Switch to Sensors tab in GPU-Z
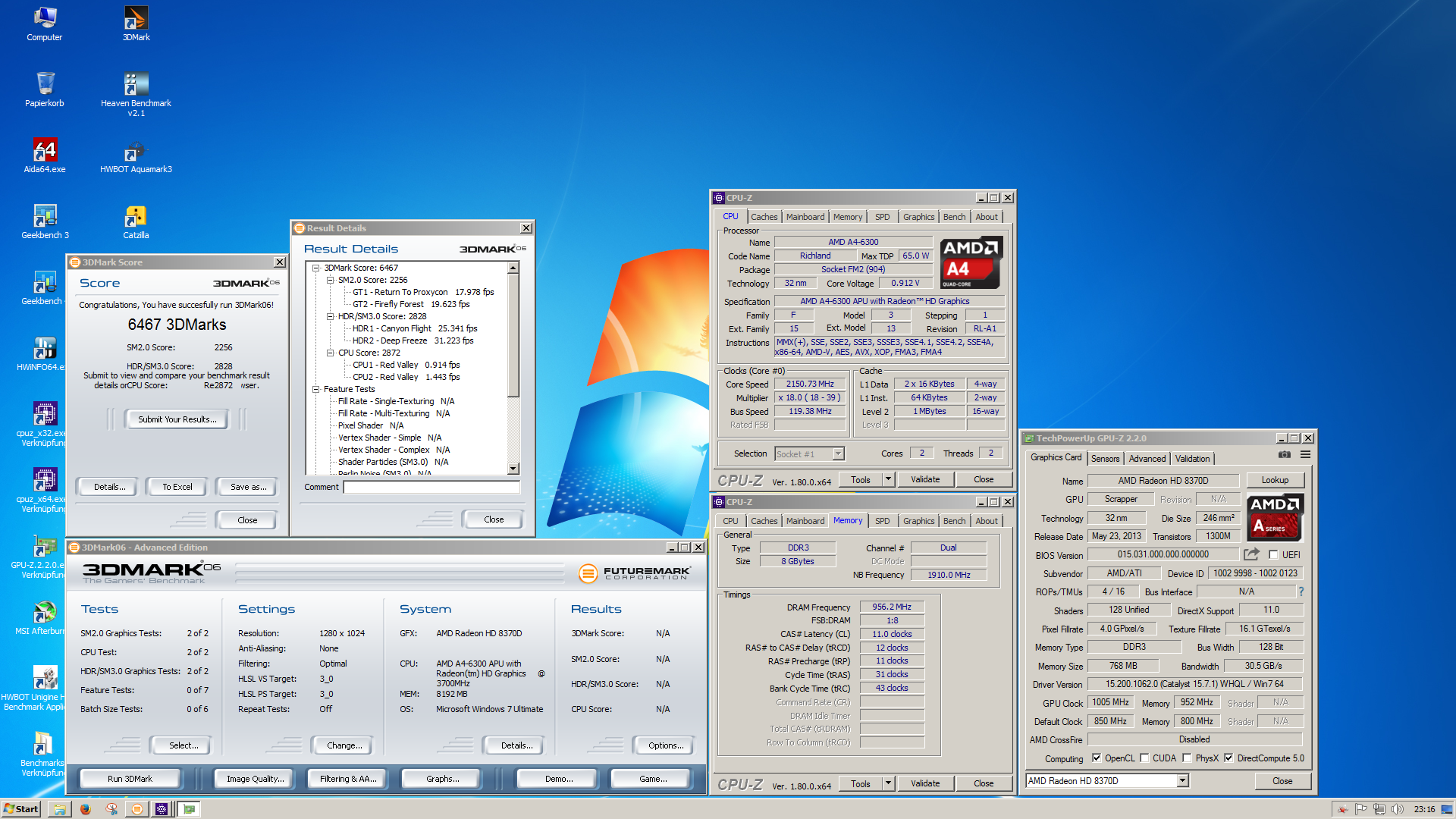The image size is (1456, 819). (1105, 459)
